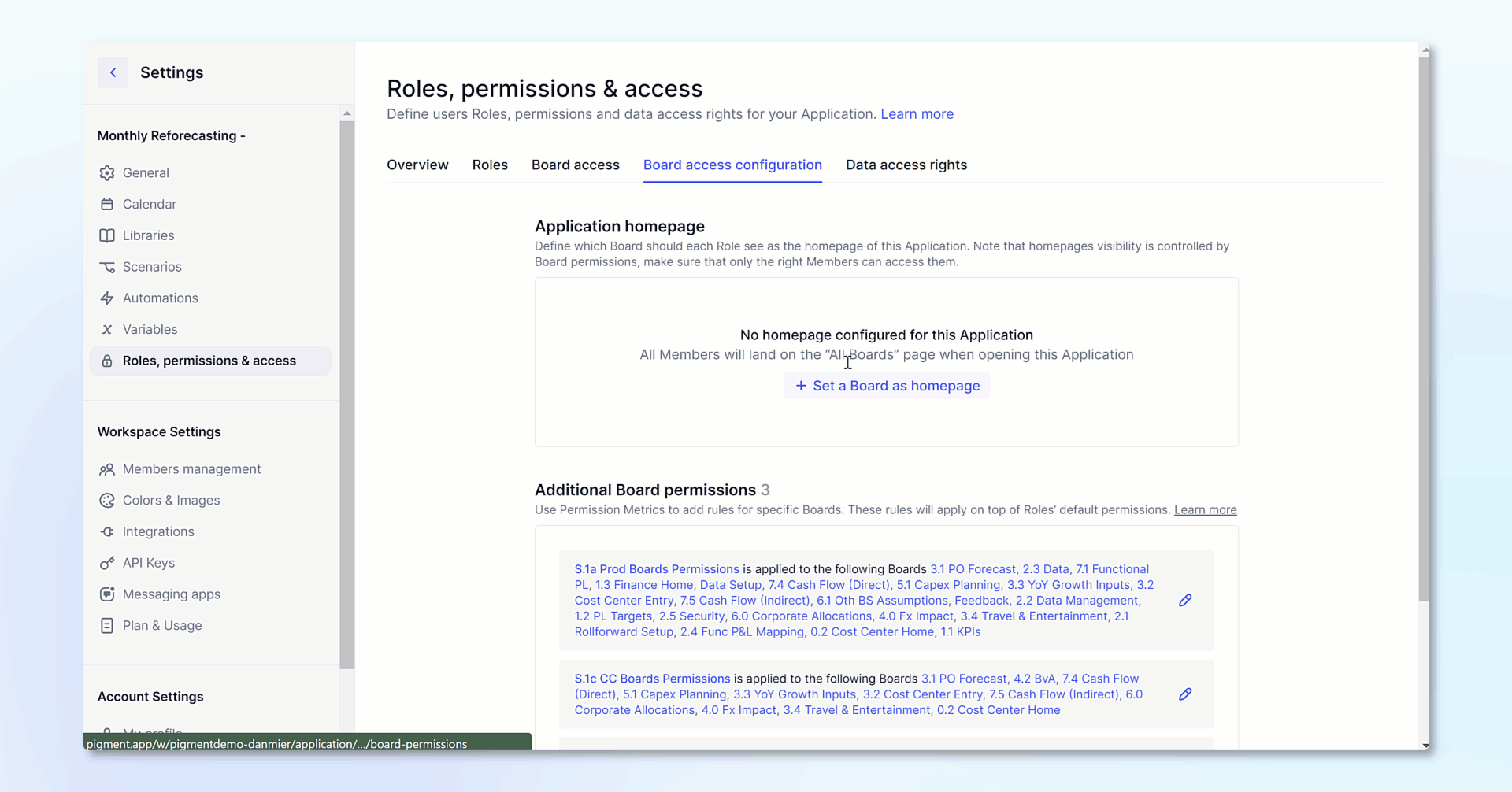Viewport: 1512px width, 792px height.
Task: Click the plus icon on Set a Board as homepage
Action: [x=801, y=386]
